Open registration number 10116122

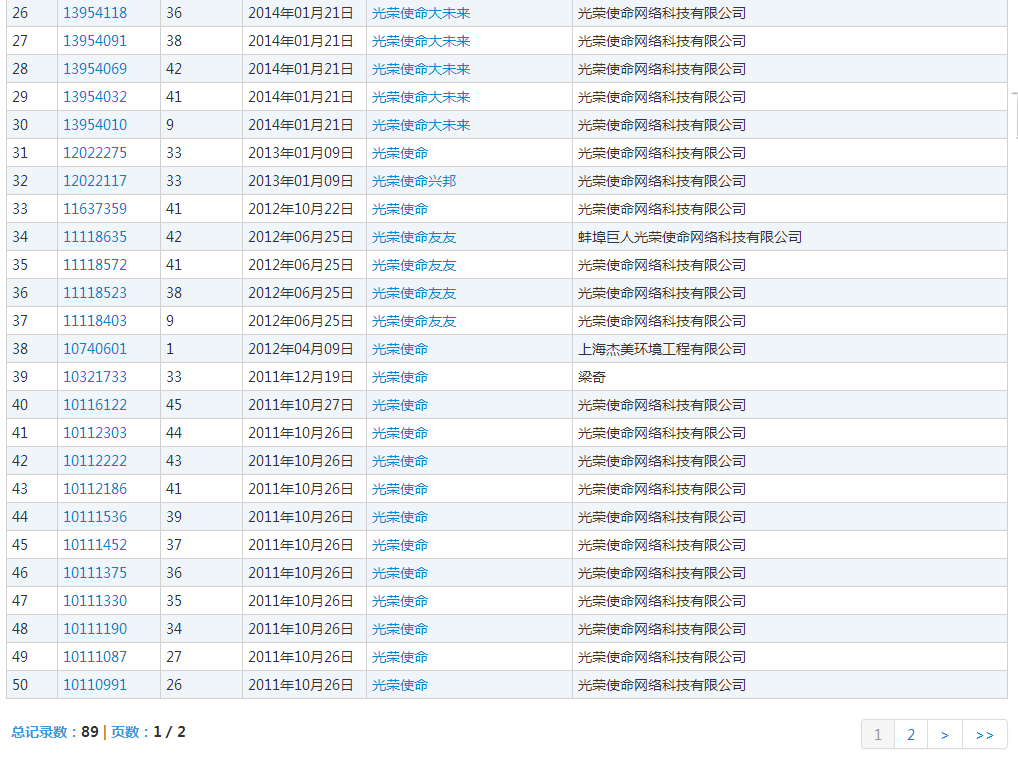(x=95, y=405)
